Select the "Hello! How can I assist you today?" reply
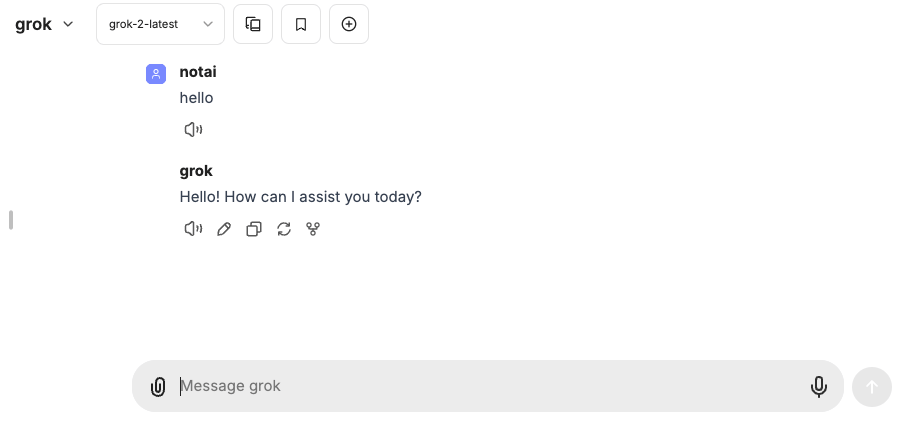The height and width of the screenshot is (422, 921). [300, 197]
